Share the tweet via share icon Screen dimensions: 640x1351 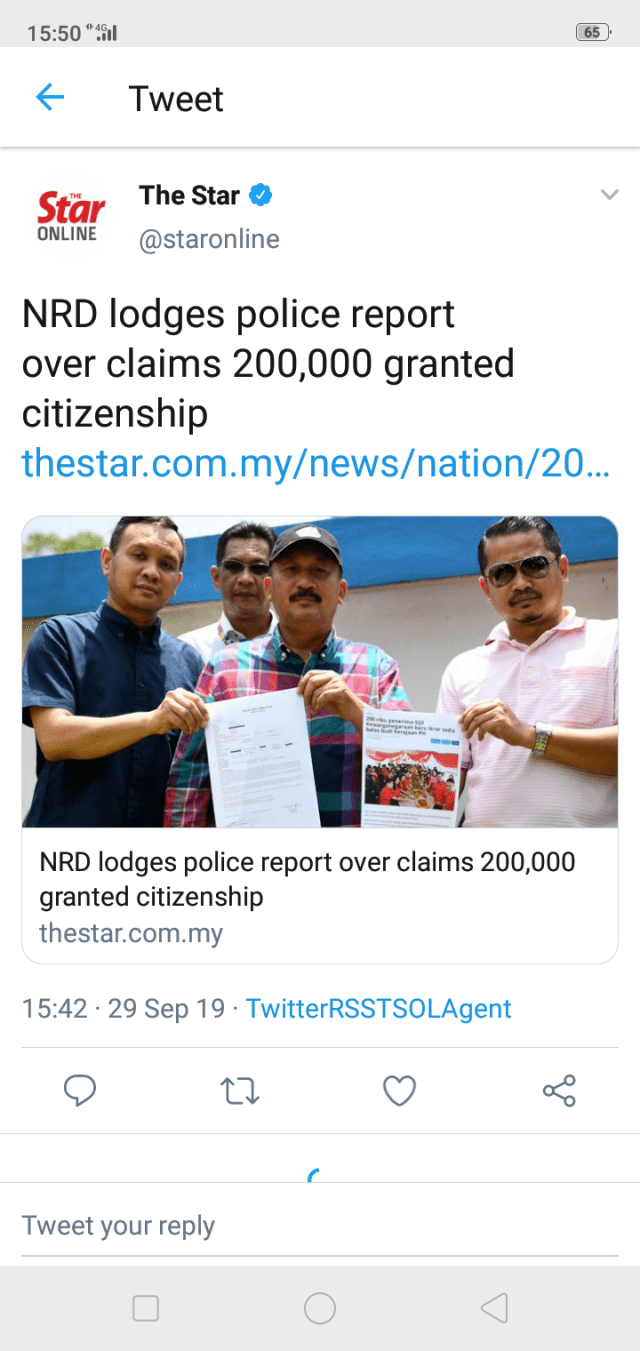[x=559, y=1091]
